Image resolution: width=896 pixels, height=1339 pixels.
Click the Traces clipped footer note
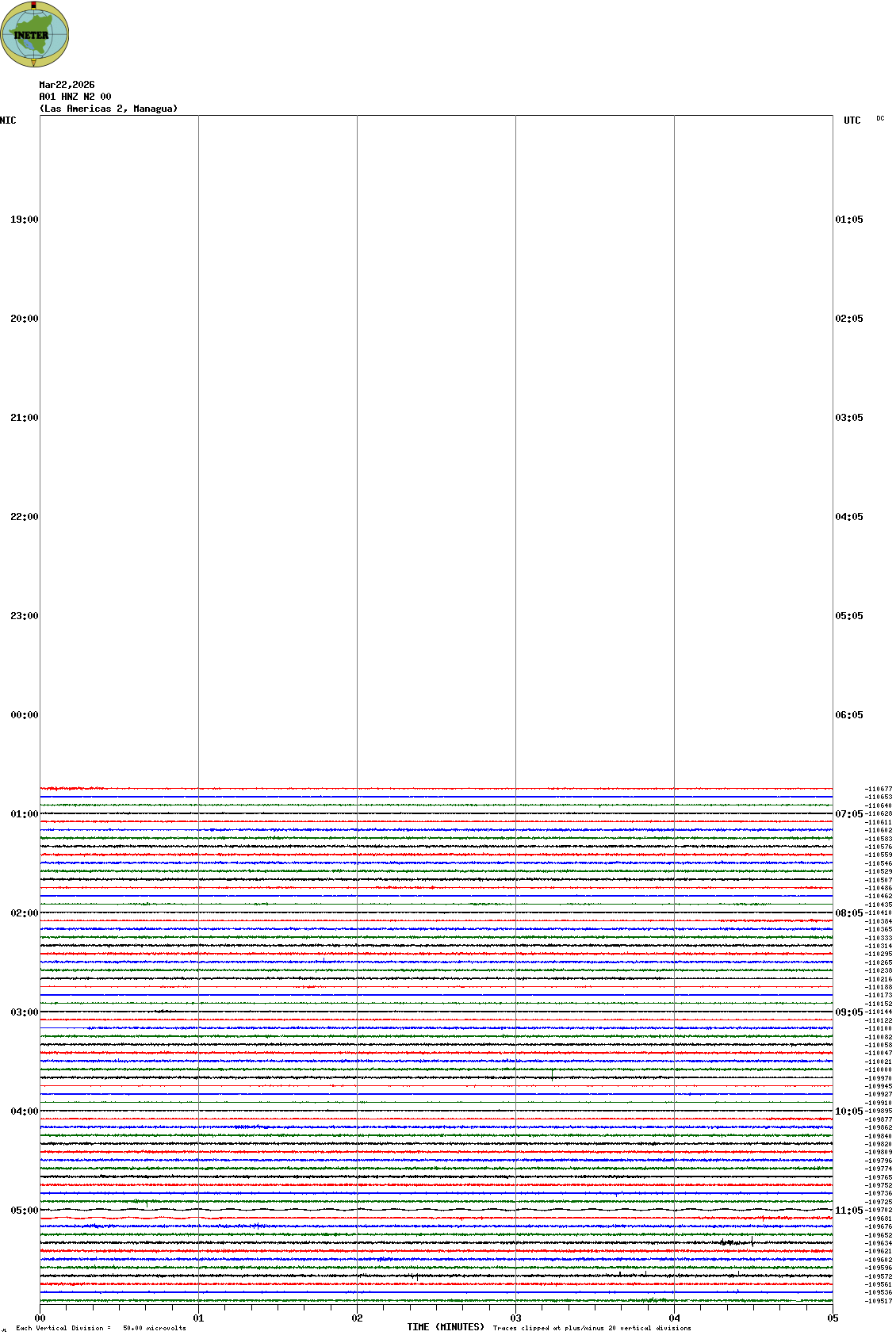[x=592, y=1328]
